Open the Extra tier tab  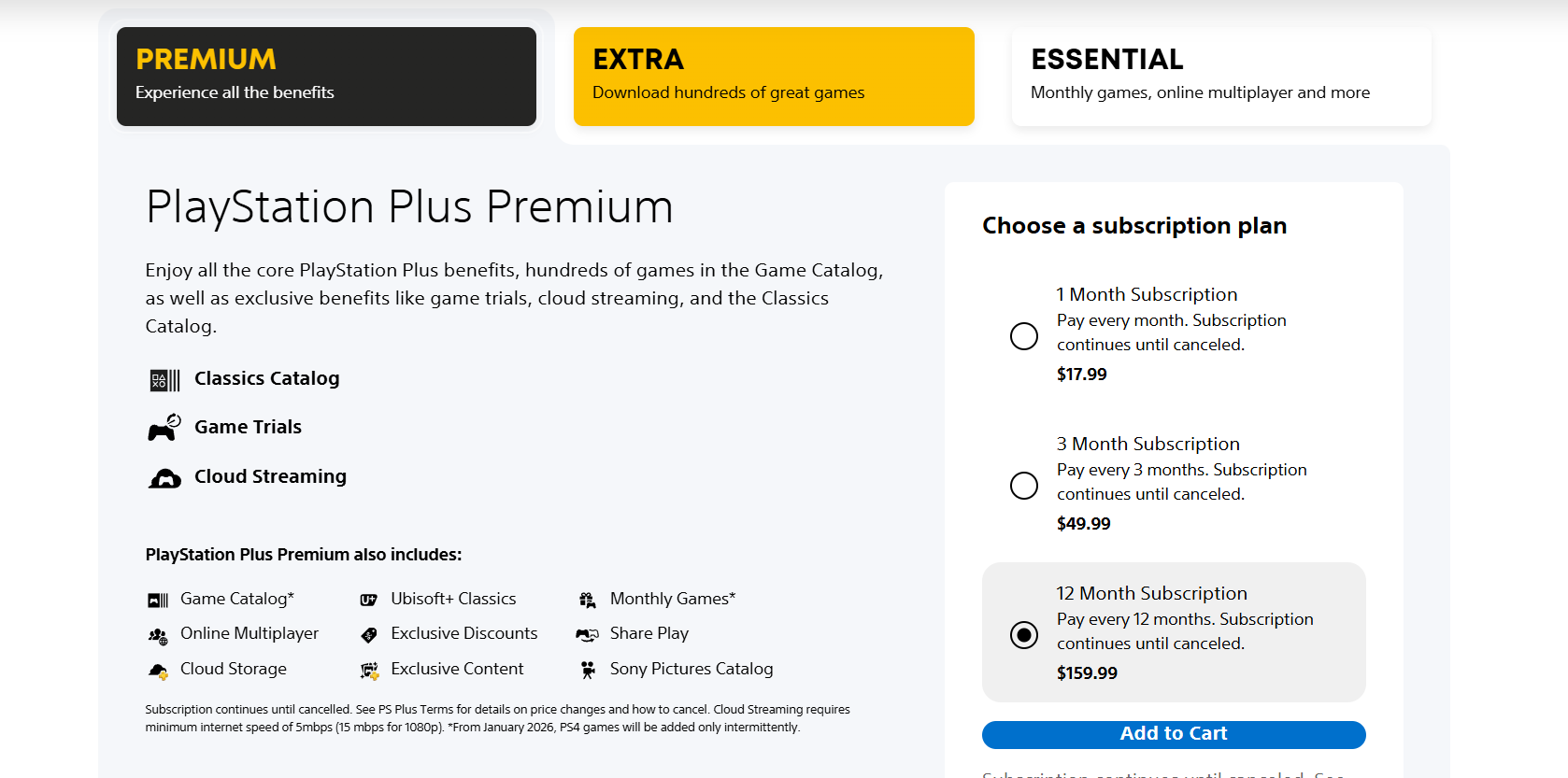coord(774,77)
